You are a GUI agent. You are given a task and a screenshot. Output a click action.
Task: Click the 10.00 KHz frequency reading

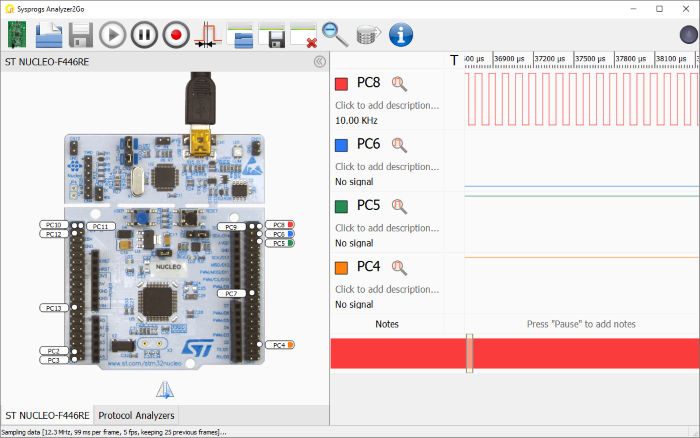[356, 121]
